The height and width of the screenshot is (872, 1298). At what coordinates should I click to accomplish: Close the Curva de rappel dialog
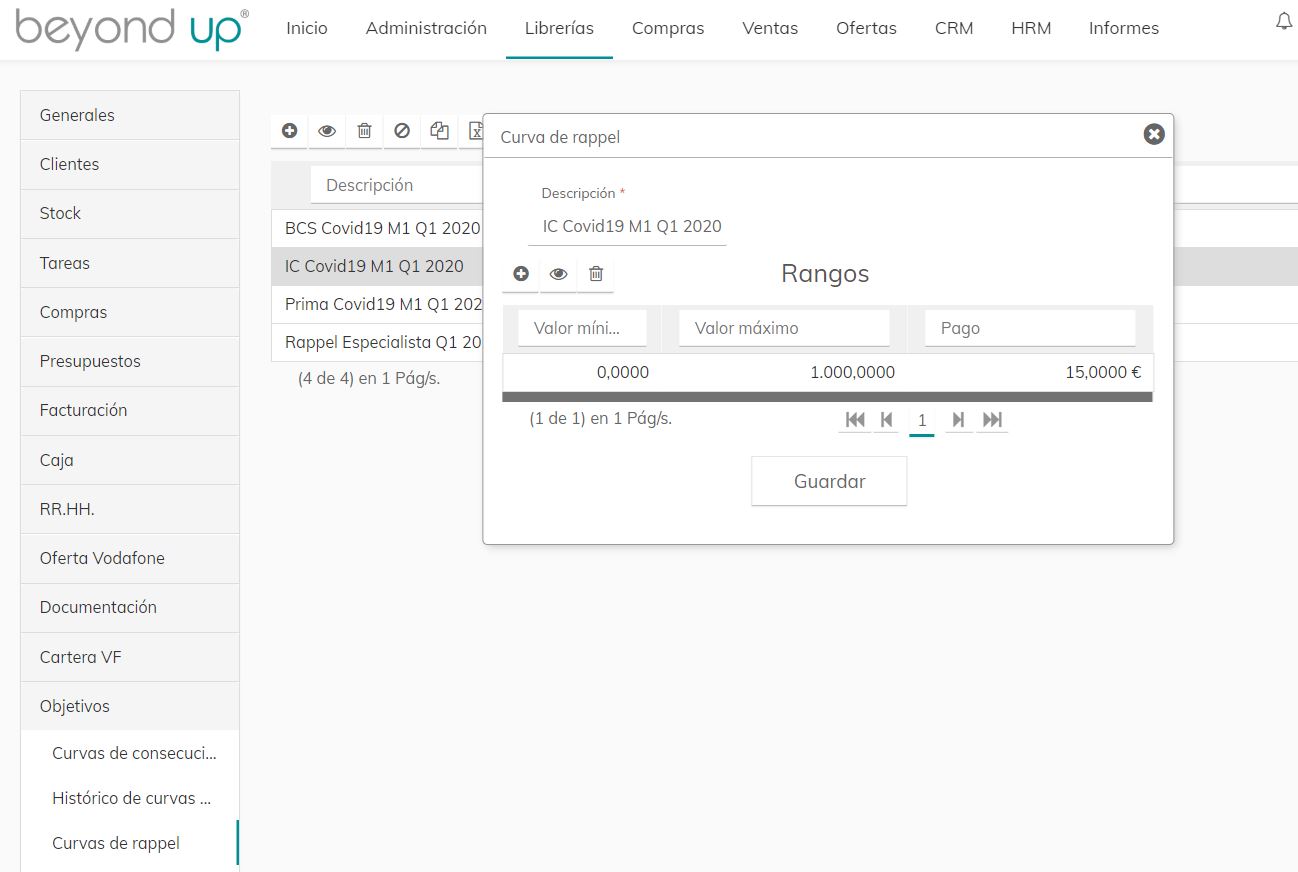click(1154, 134)
